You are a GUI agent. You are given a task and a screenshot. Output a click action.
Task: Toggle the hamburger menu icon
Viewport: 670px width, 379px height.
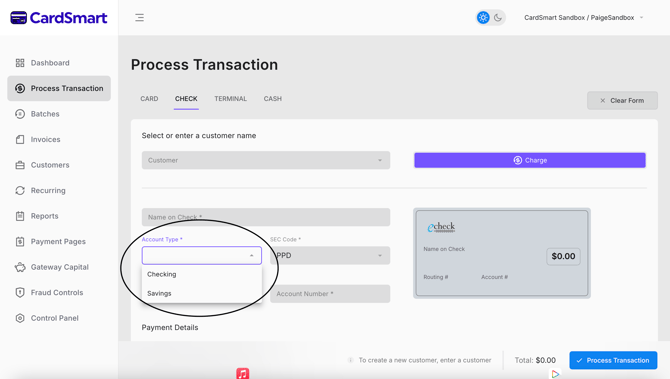click(x=139, y=18)
